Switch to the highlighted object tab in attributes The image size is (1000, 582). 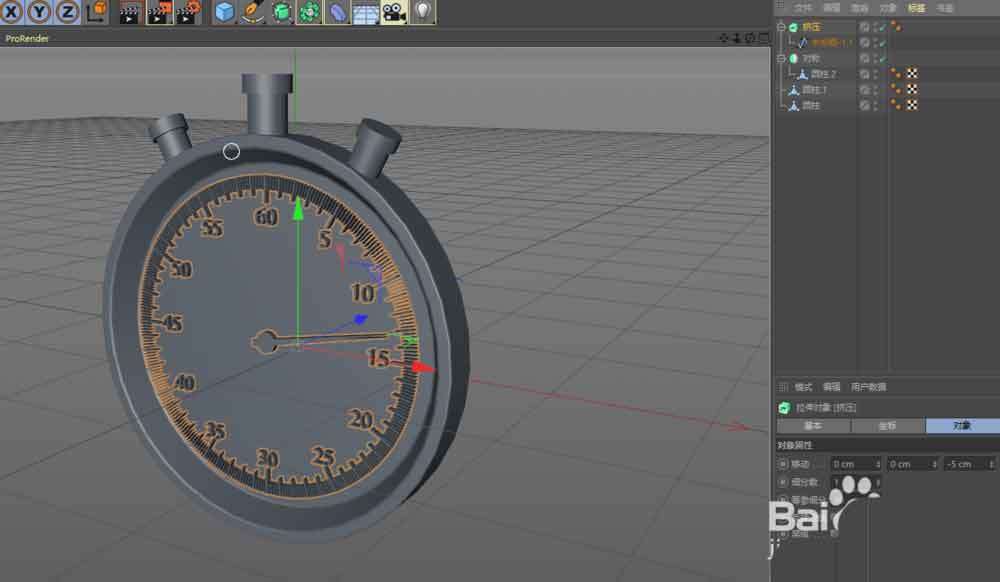pyautogui.click(x=961, y=425)
